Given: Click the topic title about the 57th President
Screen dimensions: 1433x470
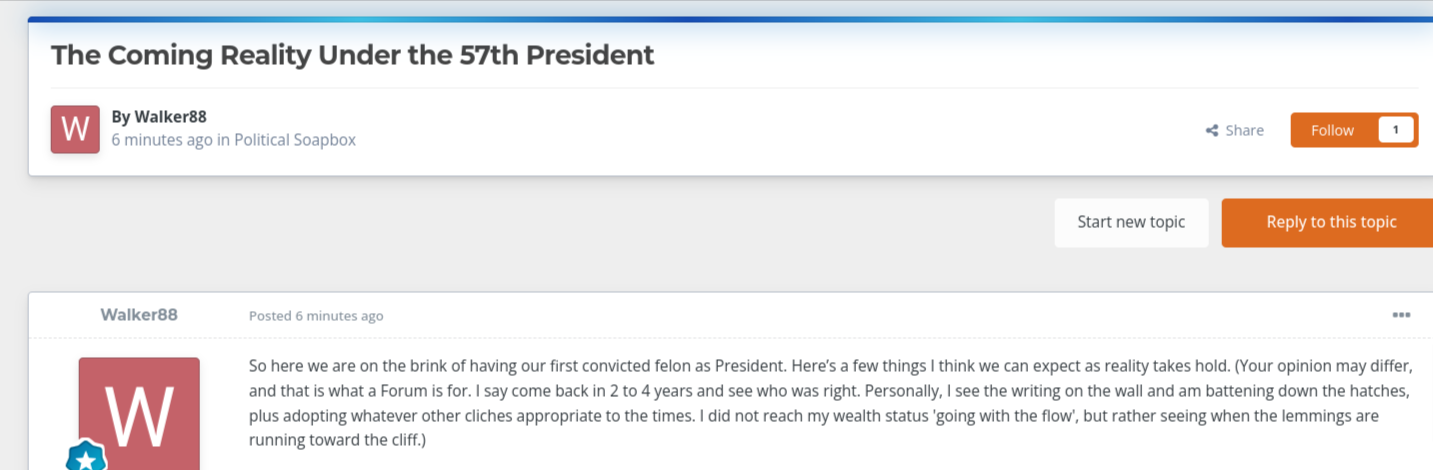Looking at the screenshot, I should tap(352, 54).
